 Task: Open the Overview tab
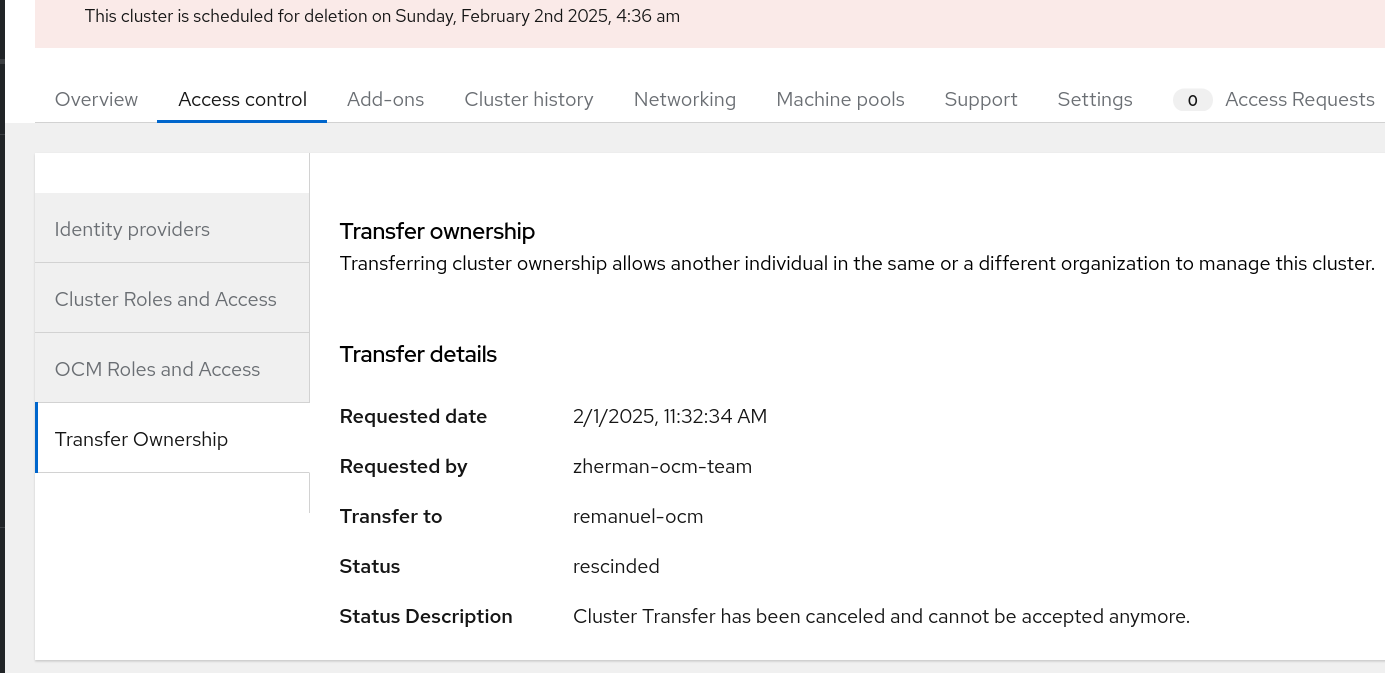(x=96, y=100)
